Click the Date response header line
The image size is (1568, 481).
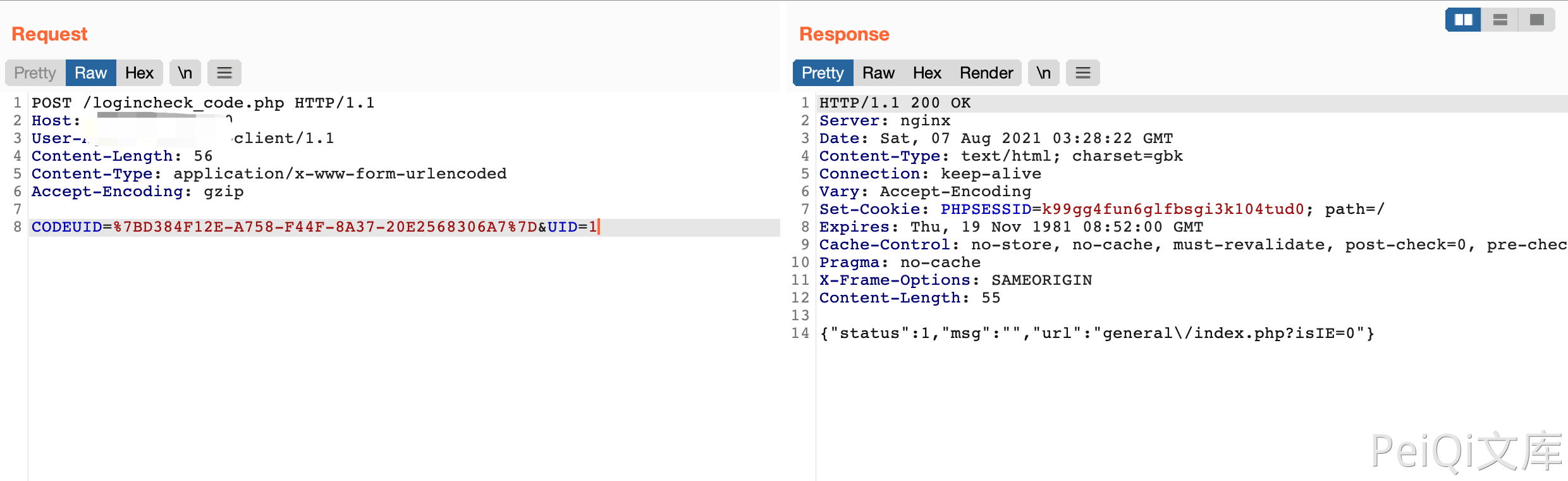tap(996, 138)
